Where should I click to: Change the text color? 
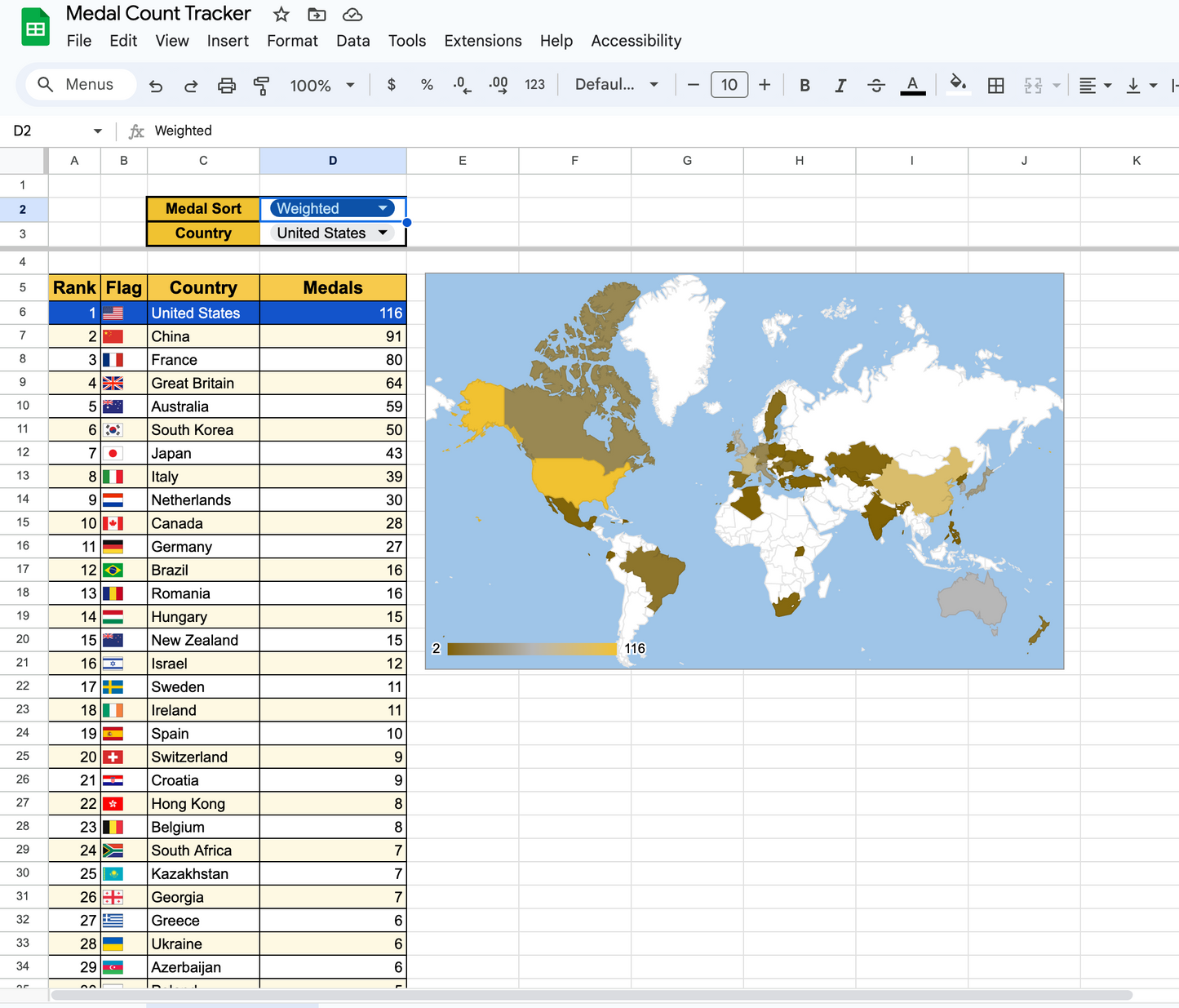(x=912, y=84)
